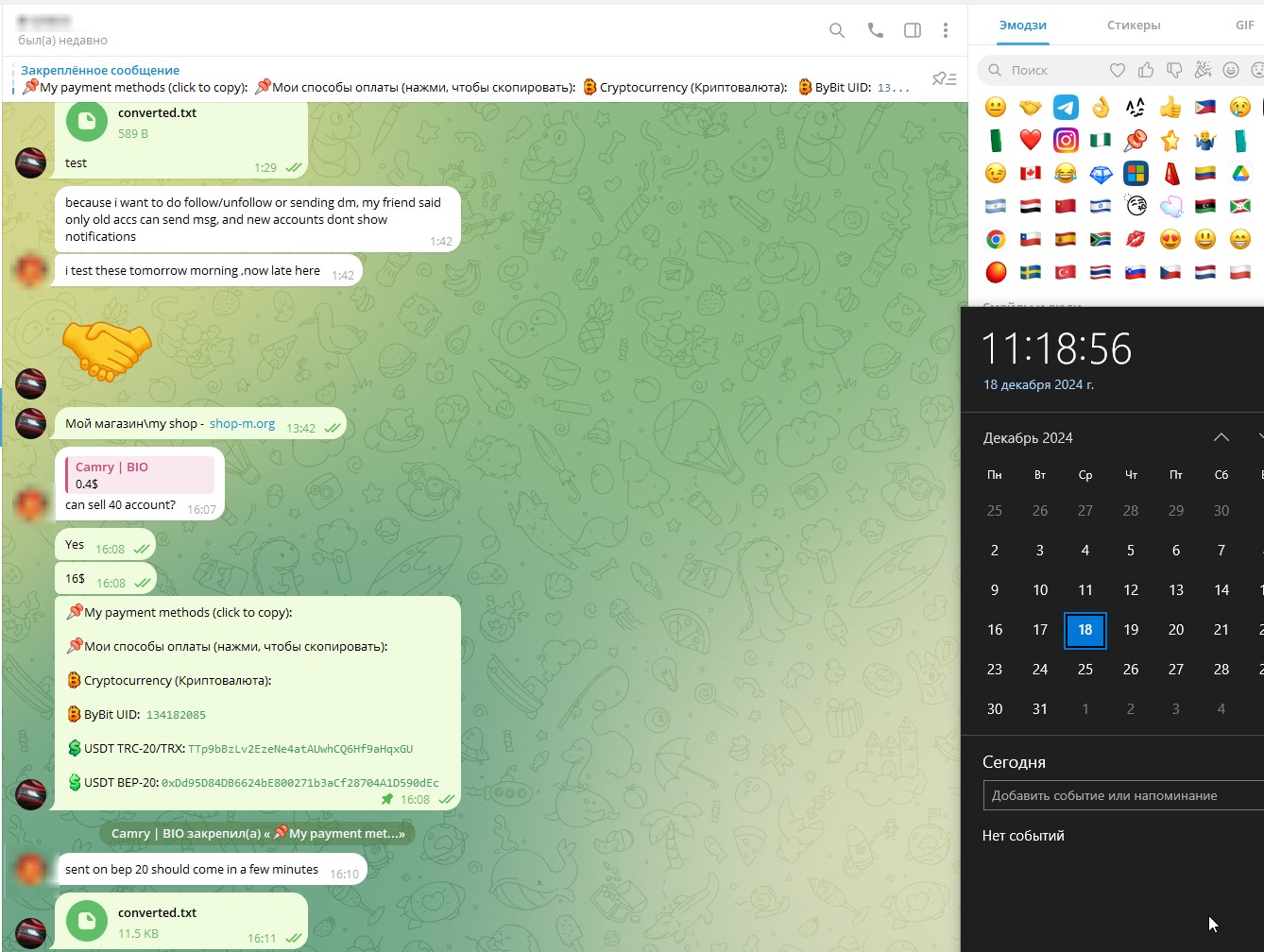Insert the Telegram logo emoji
The height and width of the screenshot is (952, 1264).
pos(1066,108)
